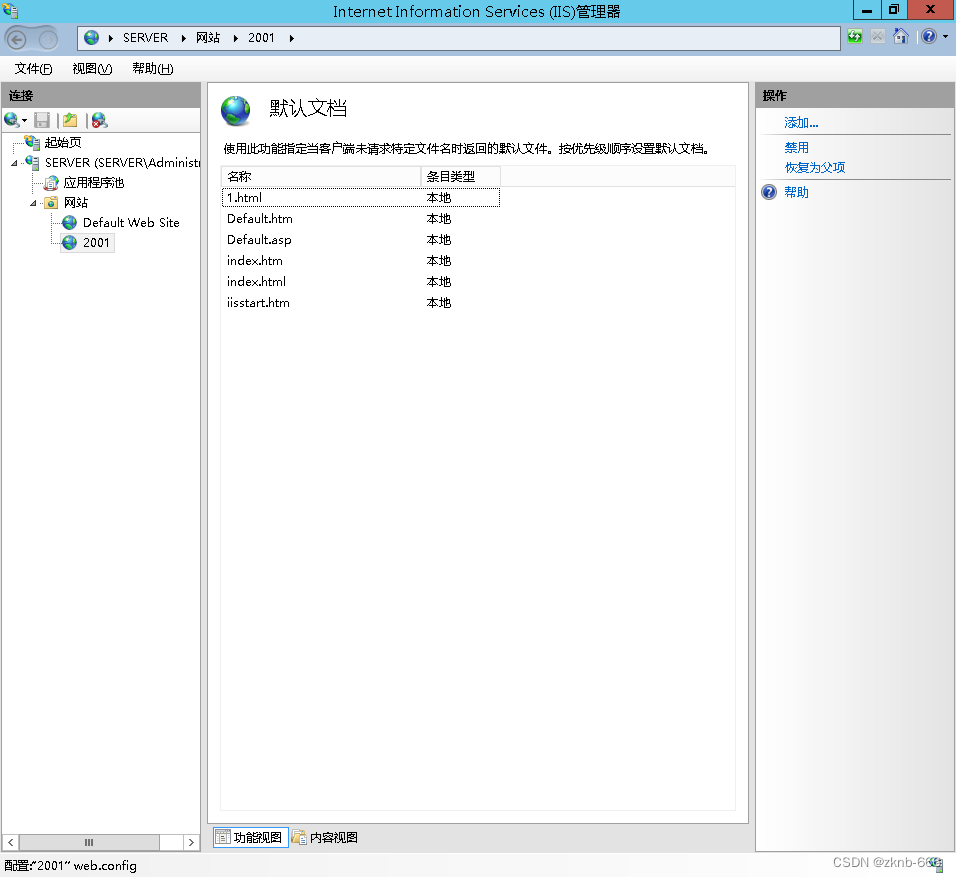
Task: Switch to 内容视图 tab
Action: point(325,837)
